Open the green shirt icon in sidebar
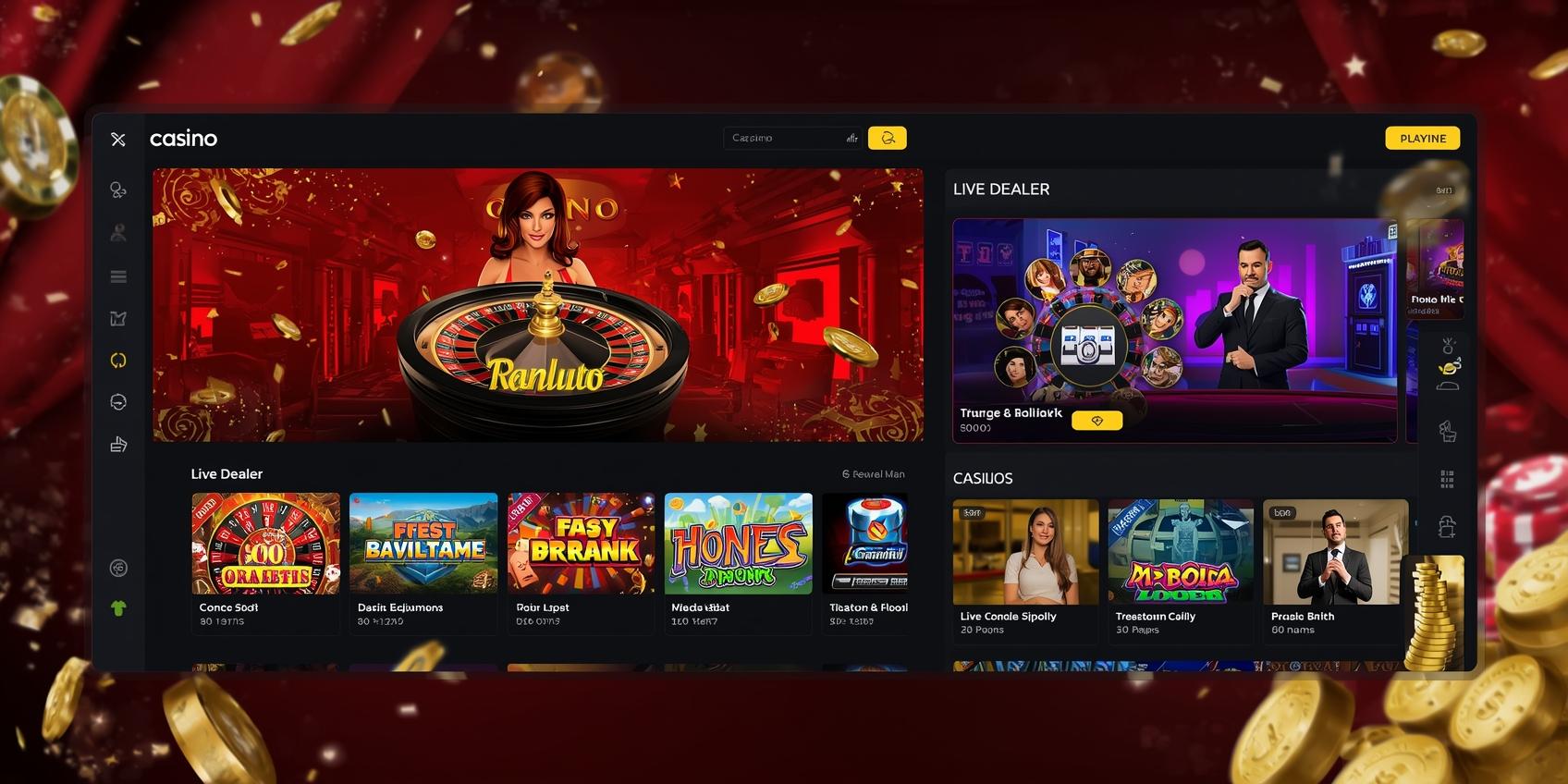1568x784 pixels. click(118, 608)
